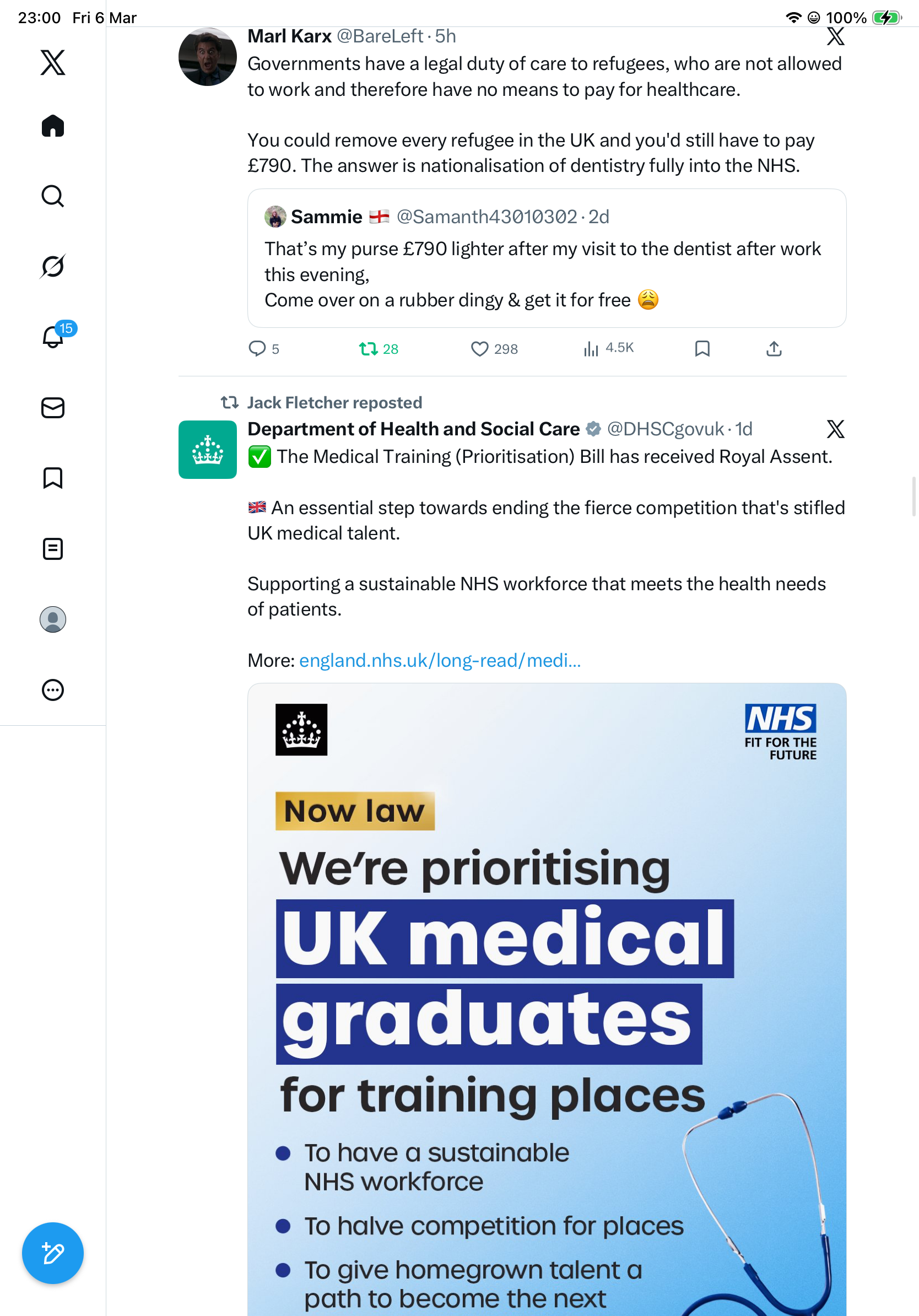The height and width of the screenshot is (1316, 919).
Task: Toggle like on Marl Karx's post
Action: click(x=494, y=348)
